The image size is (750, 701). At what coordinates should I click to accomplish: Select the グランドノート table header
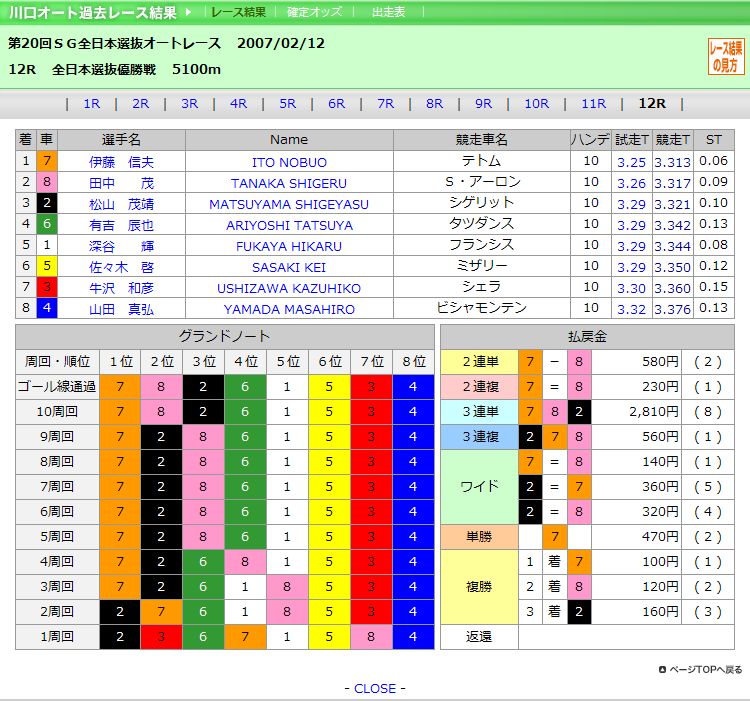225,337
